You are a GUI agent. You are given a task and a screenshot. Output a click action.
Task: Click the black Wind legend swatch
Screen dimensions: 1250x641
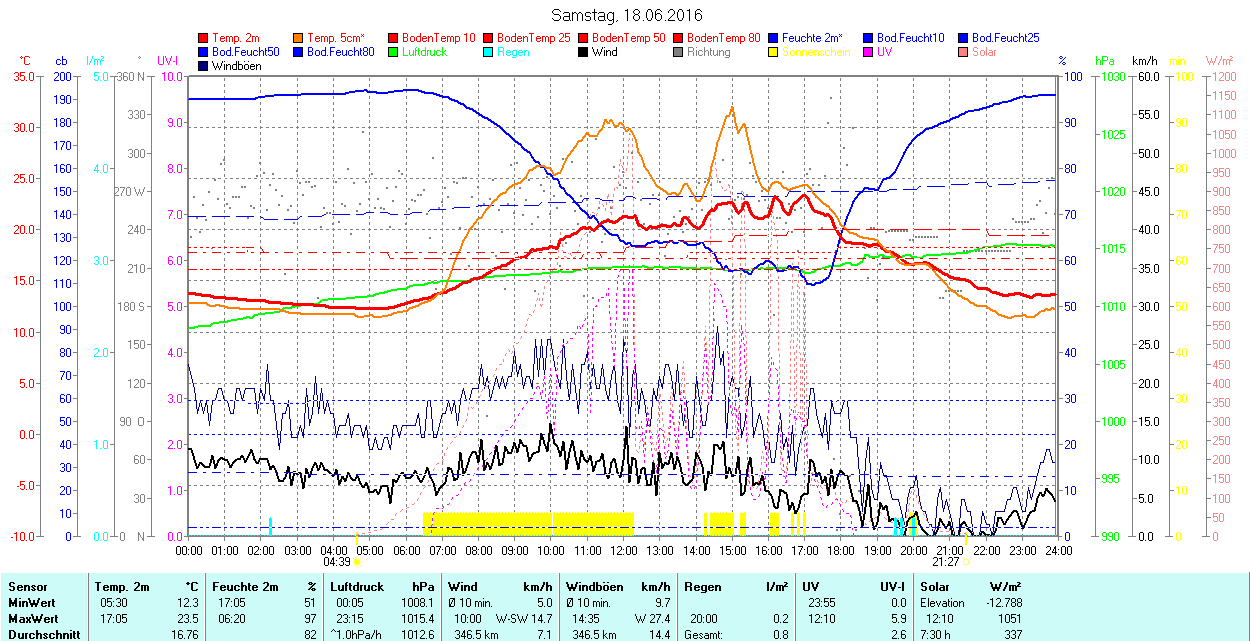tap(584, 52)
